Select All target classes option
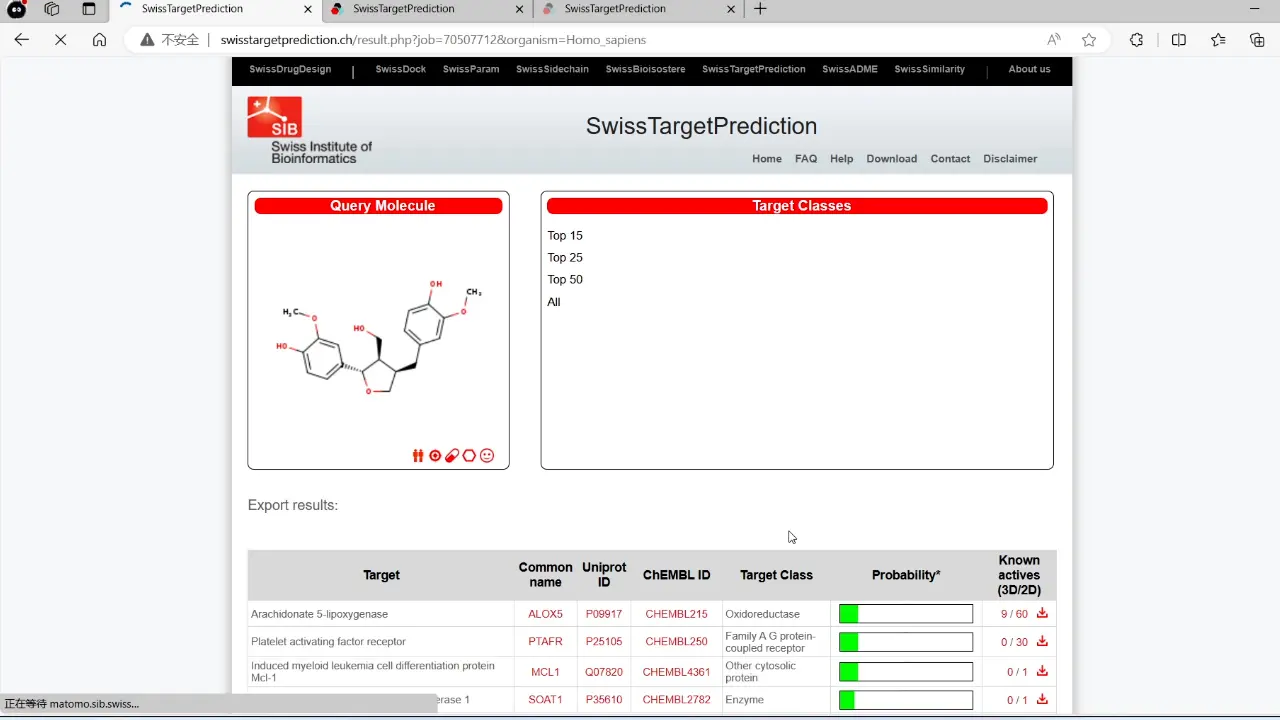This screenshot has width=1280, height=720. point(554,301)
